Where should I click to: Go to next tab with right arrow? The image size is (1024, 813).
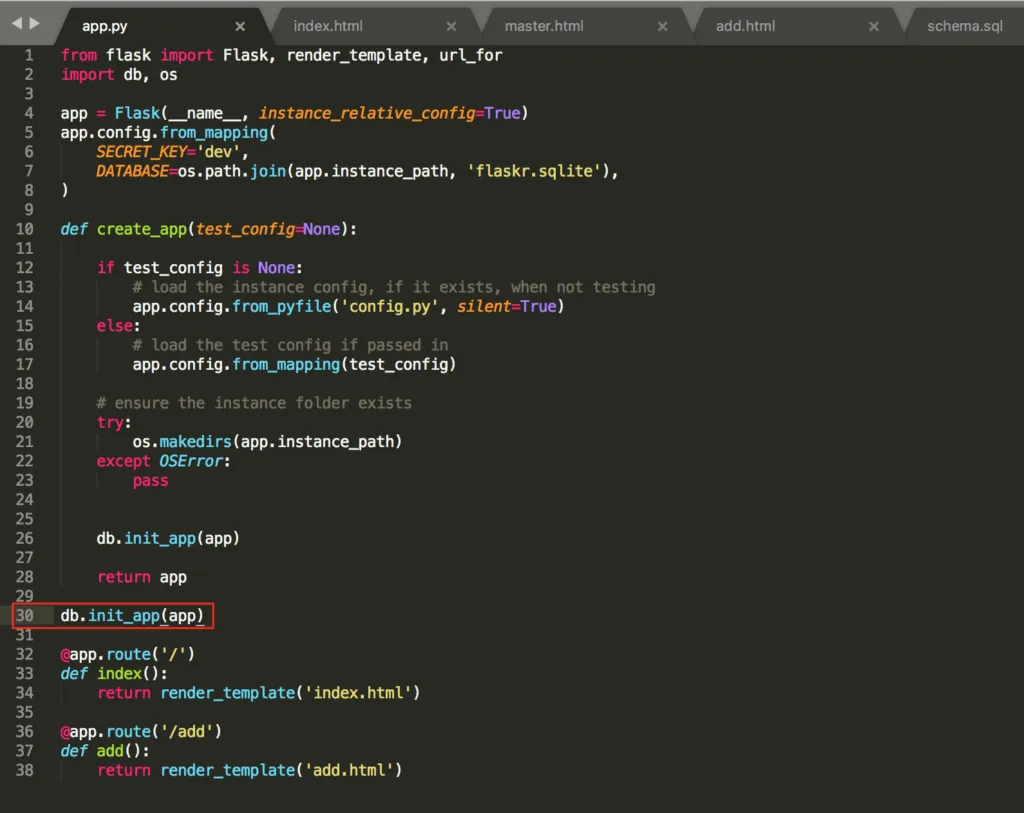[35, 24]
